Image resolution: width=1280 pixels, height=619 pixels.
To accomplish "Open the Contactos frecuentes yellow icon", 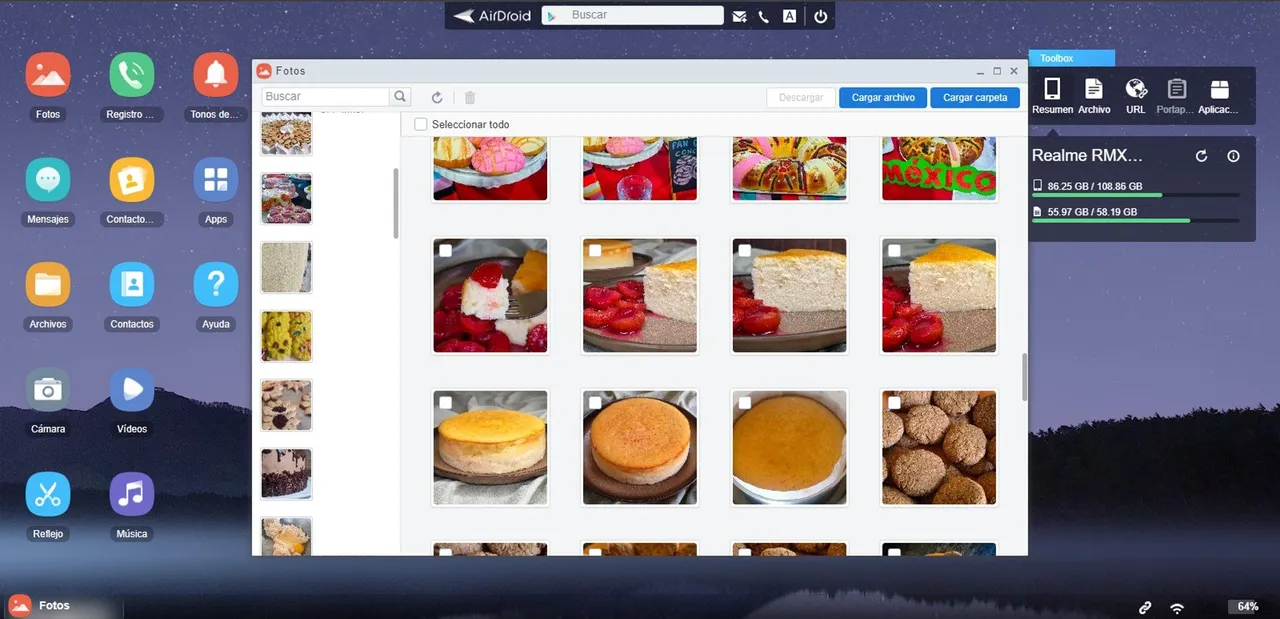I will pos(132,180).
